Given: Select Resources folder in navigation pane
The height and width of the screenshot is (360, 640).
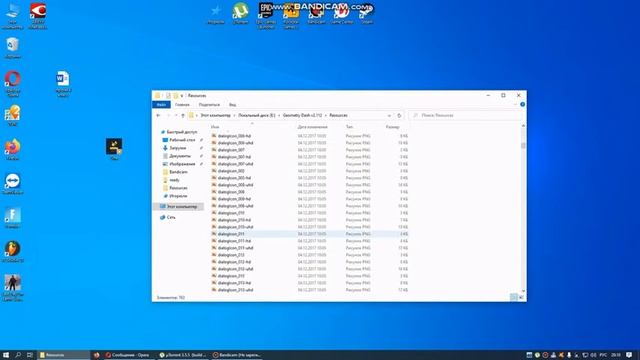Looking at the screenshot, I should tap(178, 188).
